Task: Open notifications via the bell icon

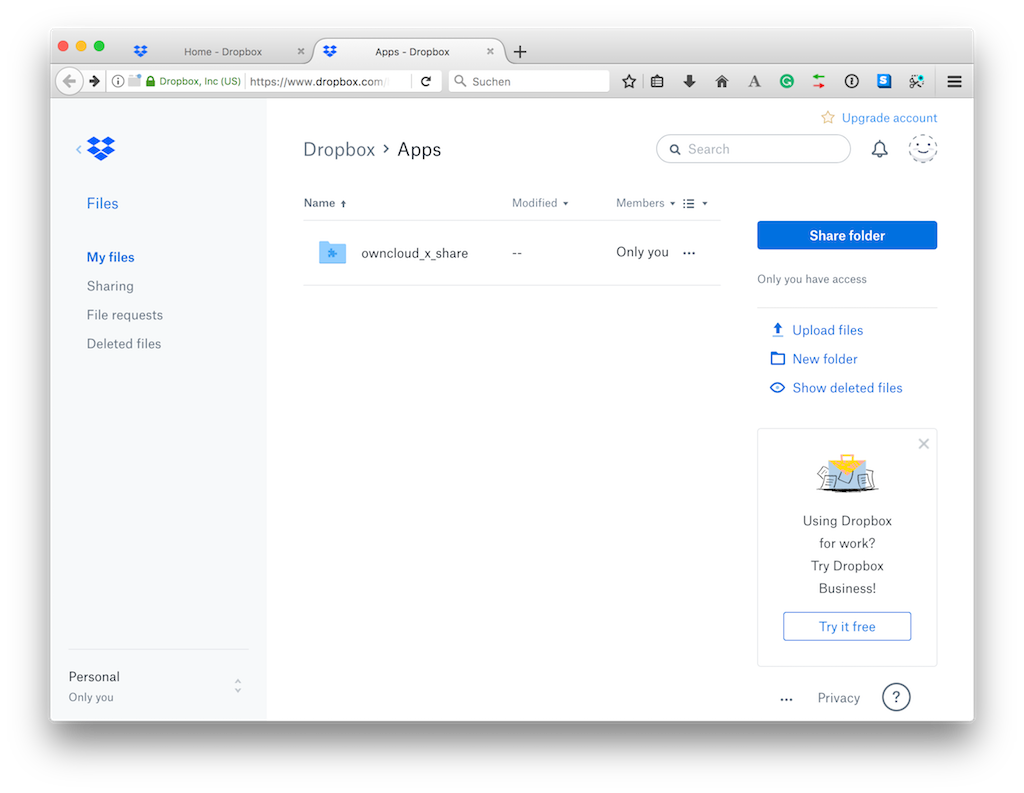Action: pos(879,148)
